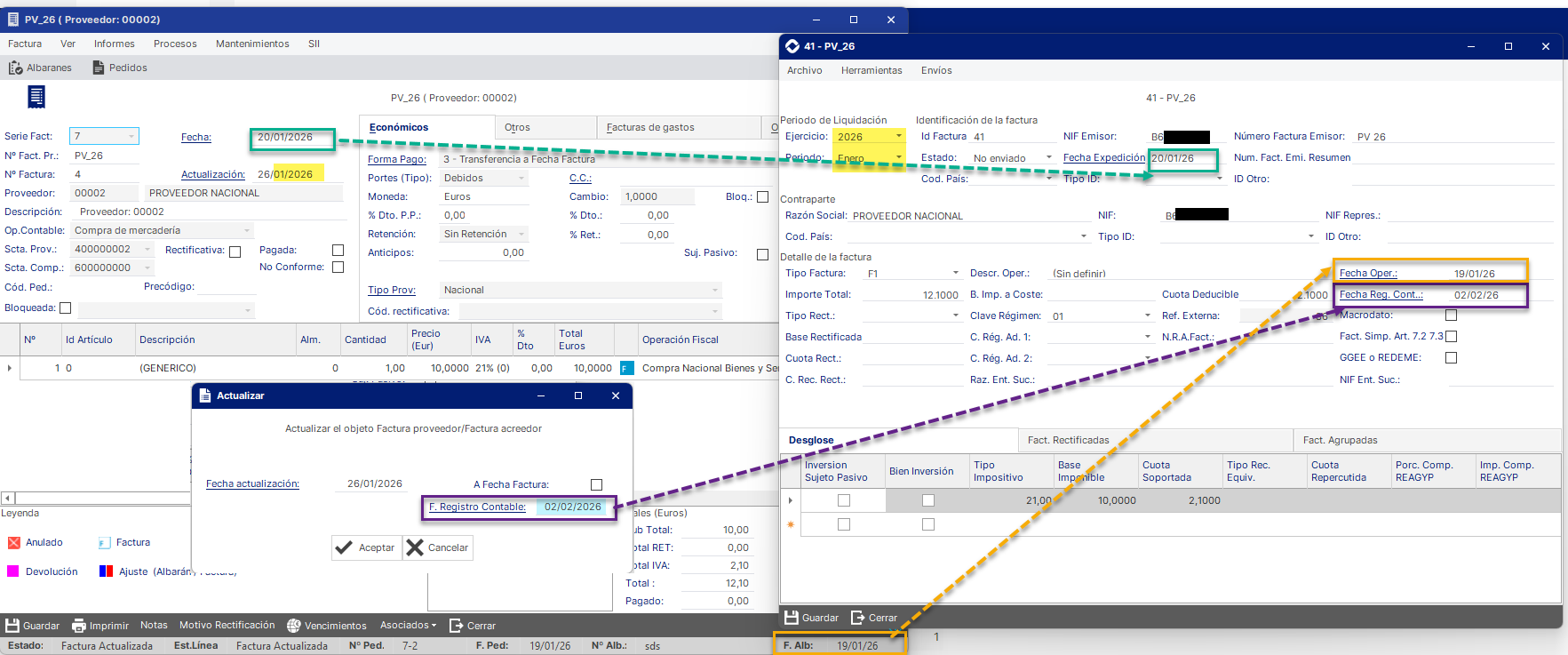Switch to Facturas de gastos tab
The height and width of the screenshot is (655, 1568).
point(678,127)
